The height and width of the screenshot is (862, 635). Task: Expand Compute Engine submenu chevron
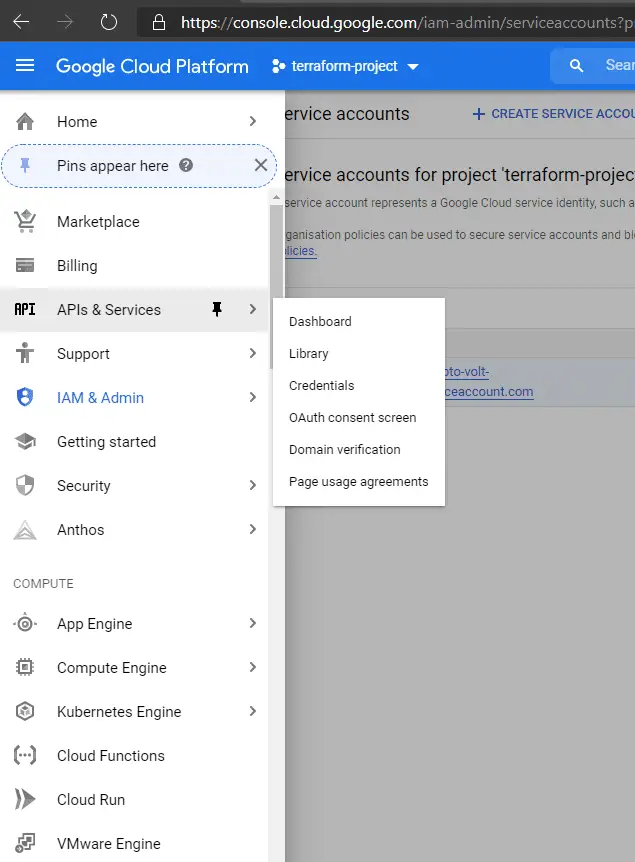click(252, 667)
